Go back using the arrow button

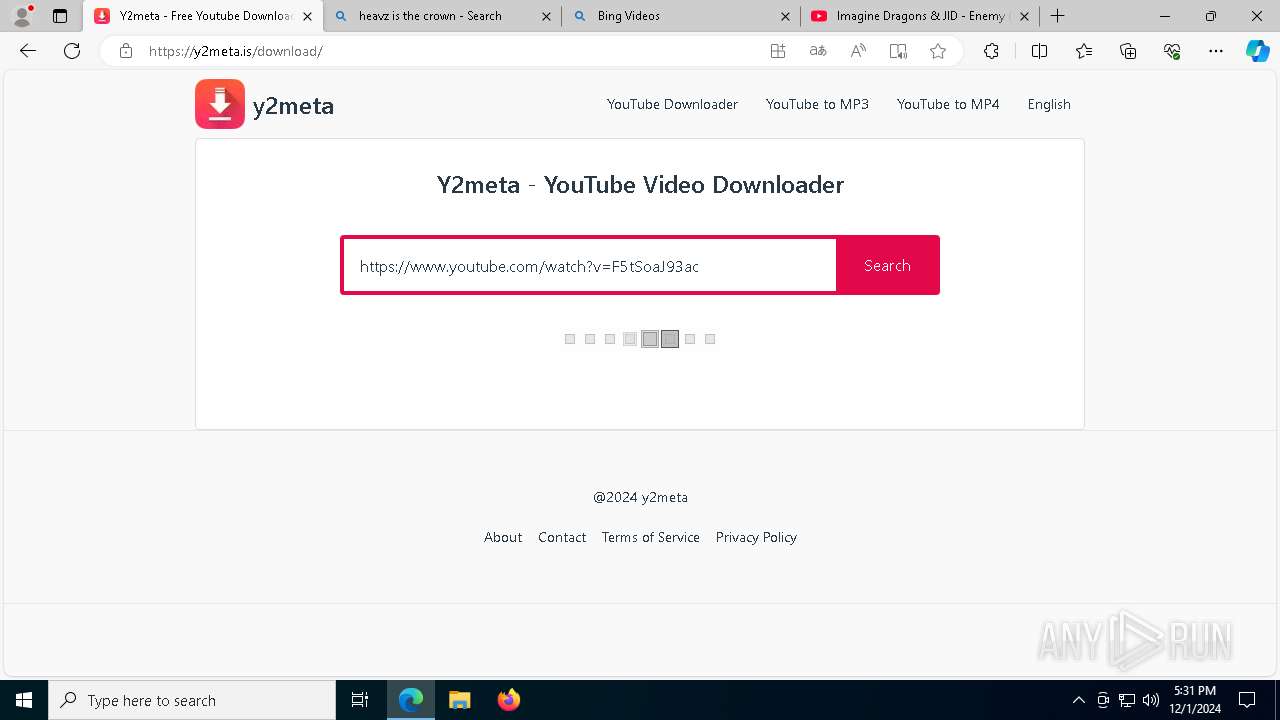coord(28,51)
